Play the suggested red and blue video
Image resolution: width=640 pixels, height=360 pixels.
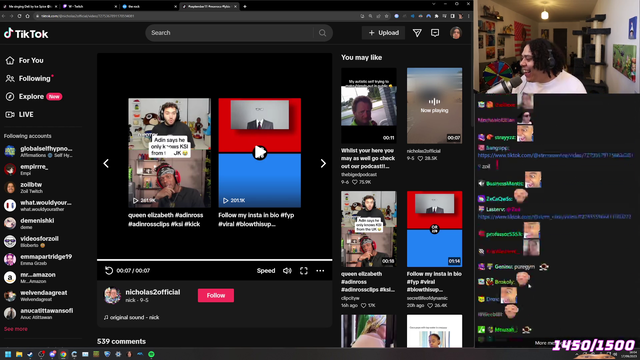(x=260, y=153)
